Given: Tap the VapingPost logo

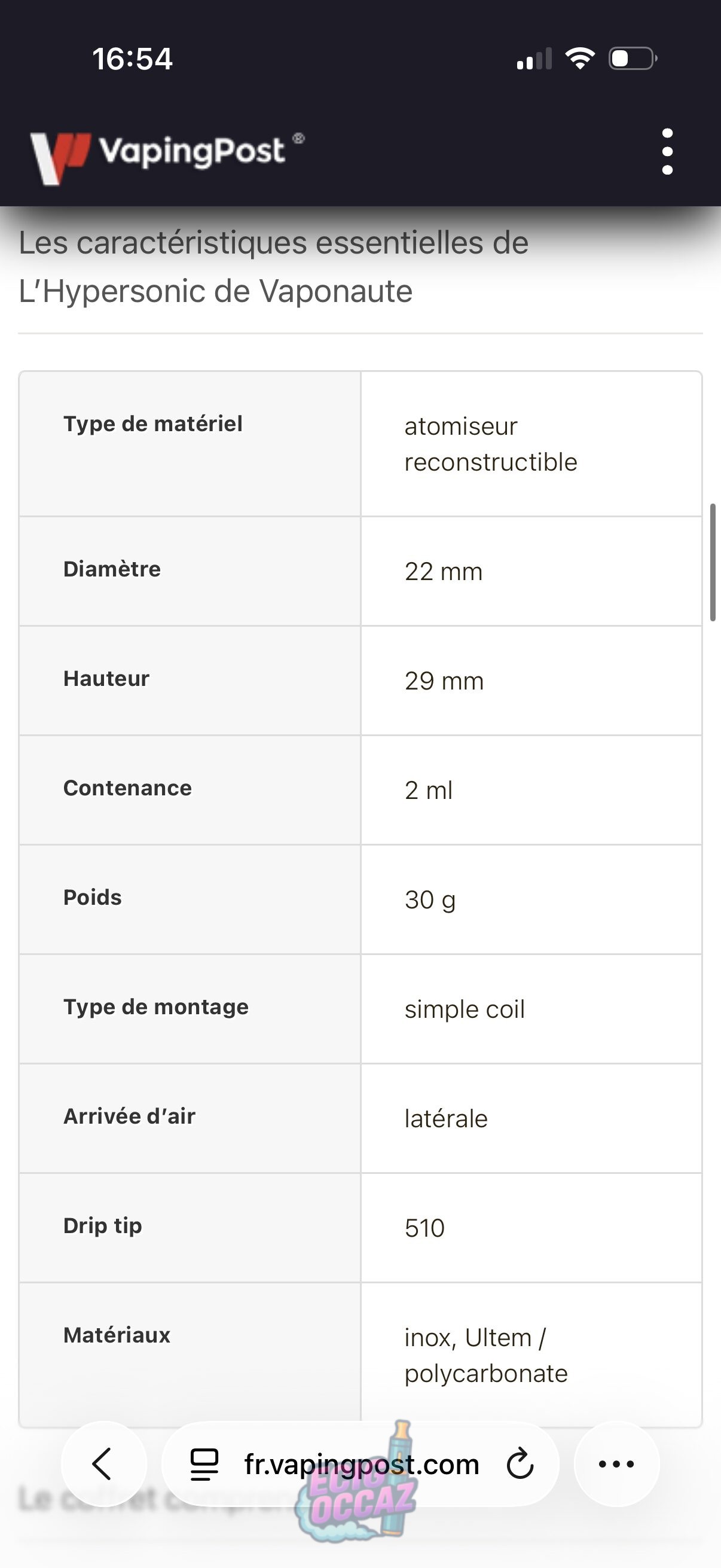Looking at the screenshot, I should [167, 153].
